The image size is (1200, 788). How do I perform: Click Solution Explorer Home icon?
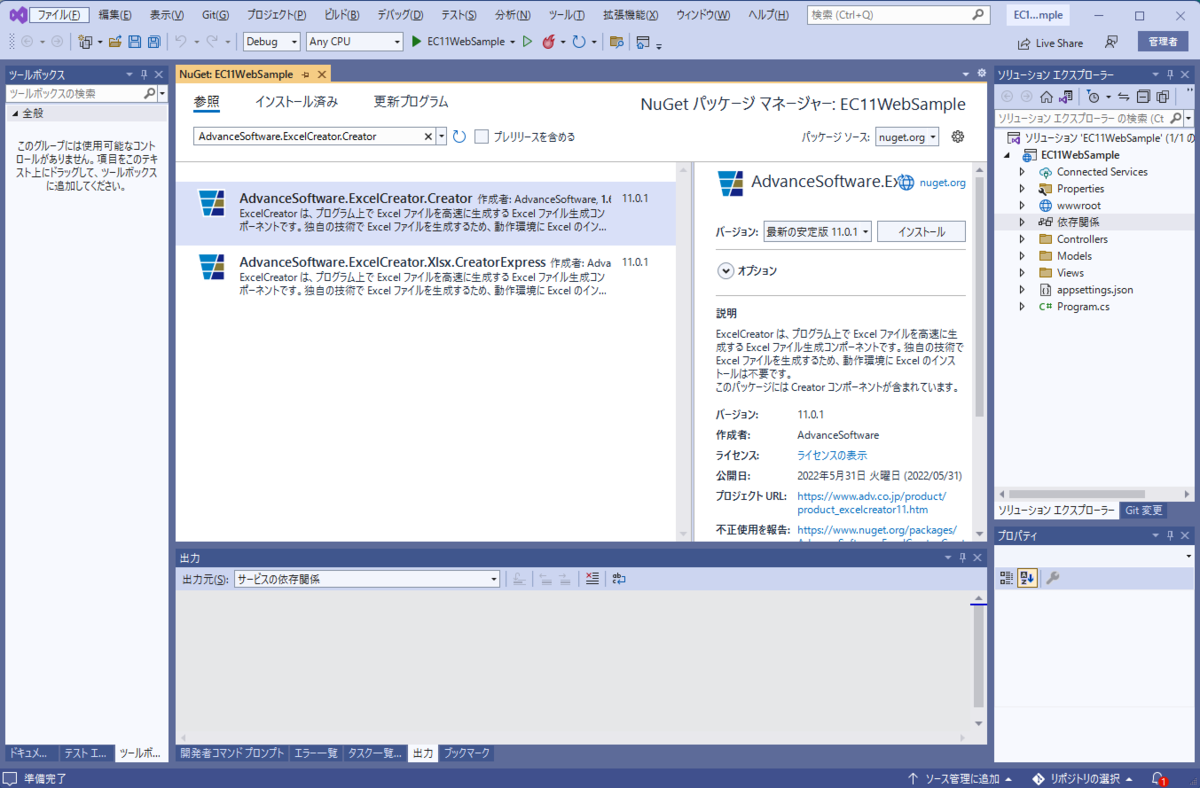point(1046,97)
